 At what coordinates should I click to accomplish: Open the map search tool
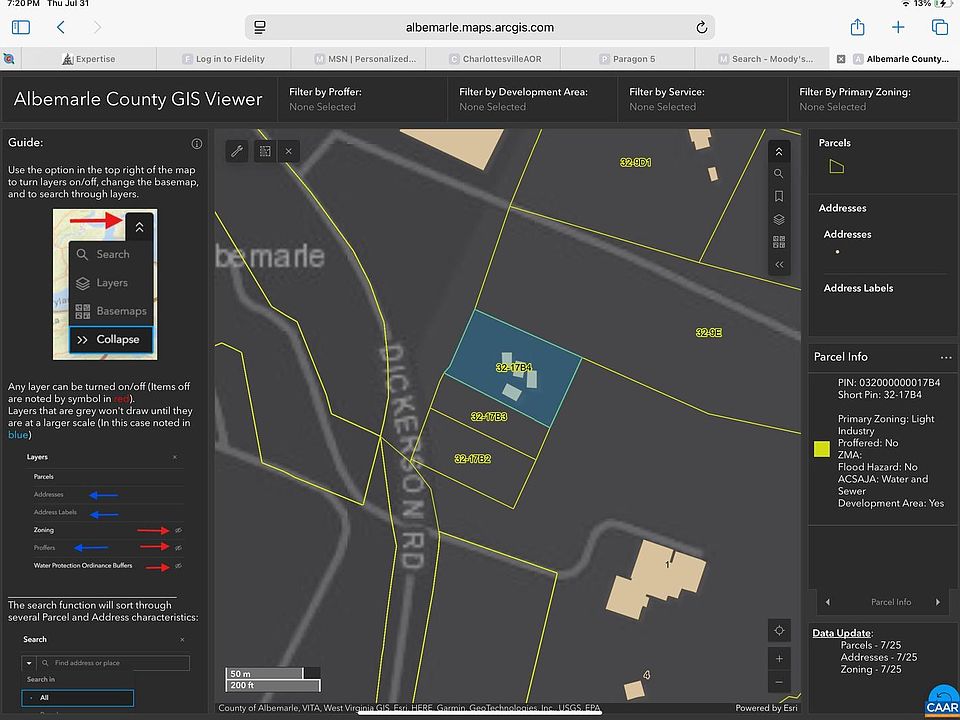point(779,173)
